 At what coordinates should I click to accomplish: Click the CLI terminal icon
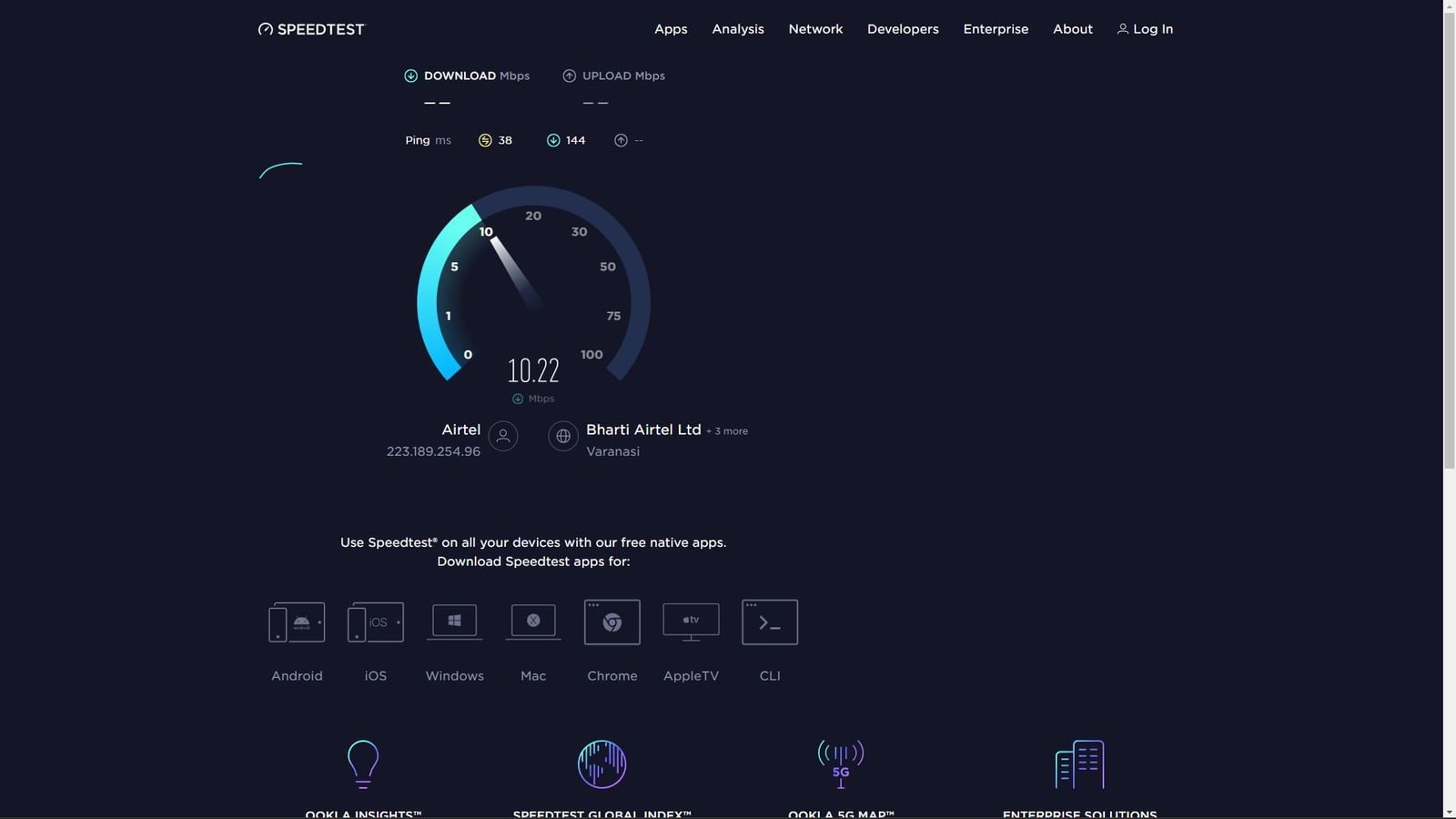point(770,622)
